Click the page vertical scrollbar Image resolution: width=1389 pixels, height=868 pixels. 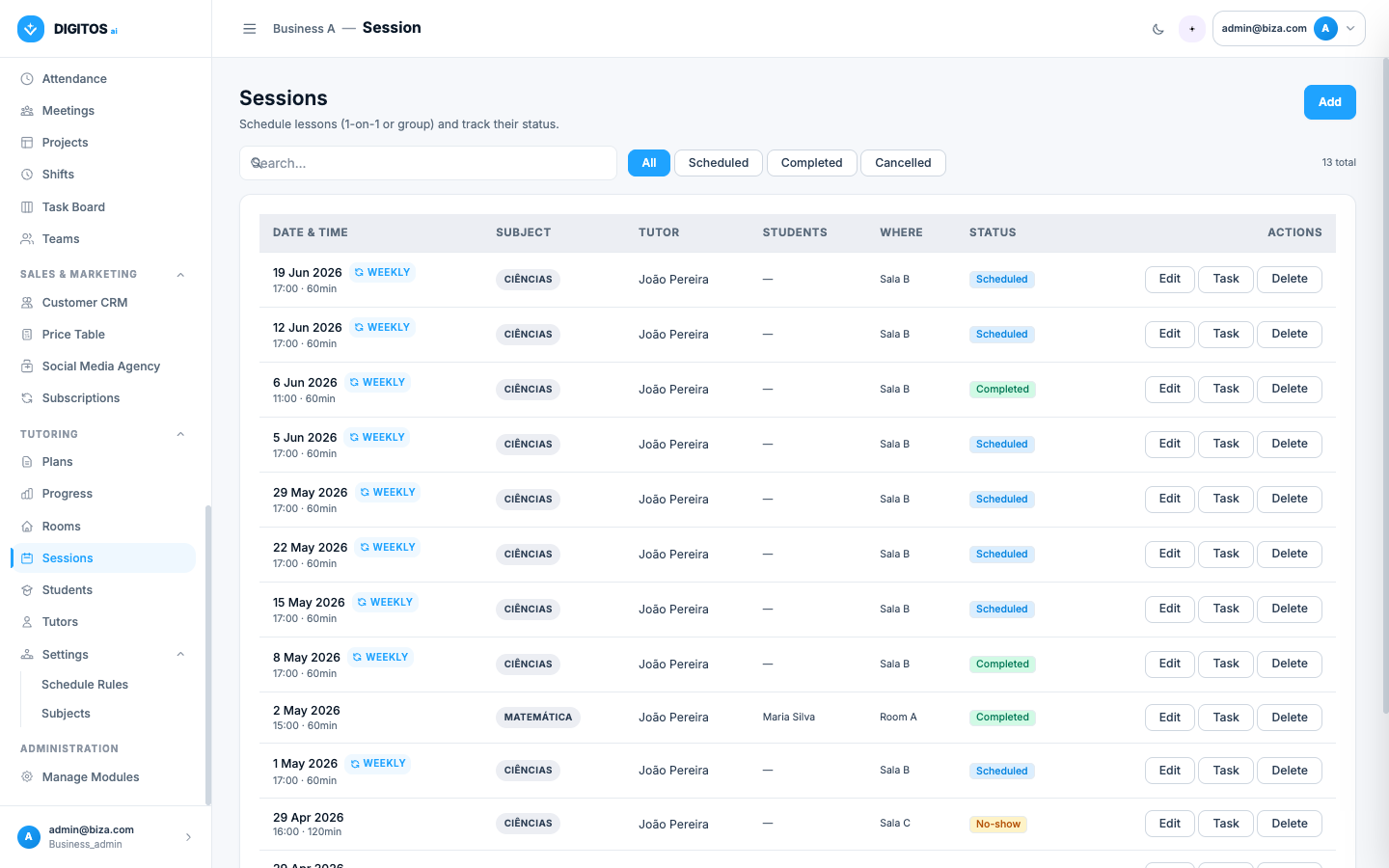coord(1385,386)
